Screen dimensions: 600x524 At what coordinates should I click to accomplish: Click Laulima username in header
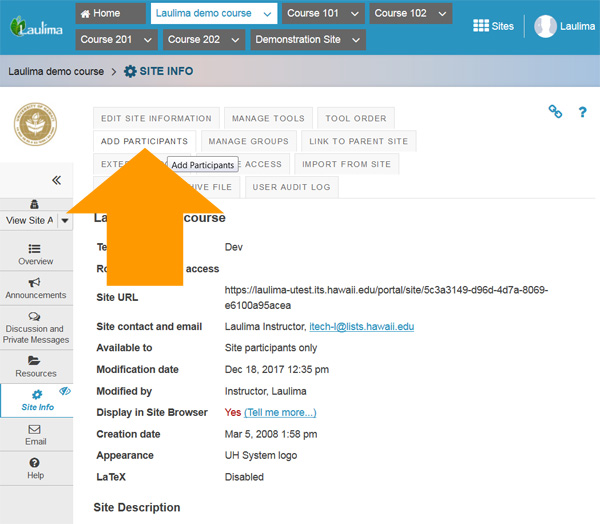pyautogui.click(x=577, y=26)
